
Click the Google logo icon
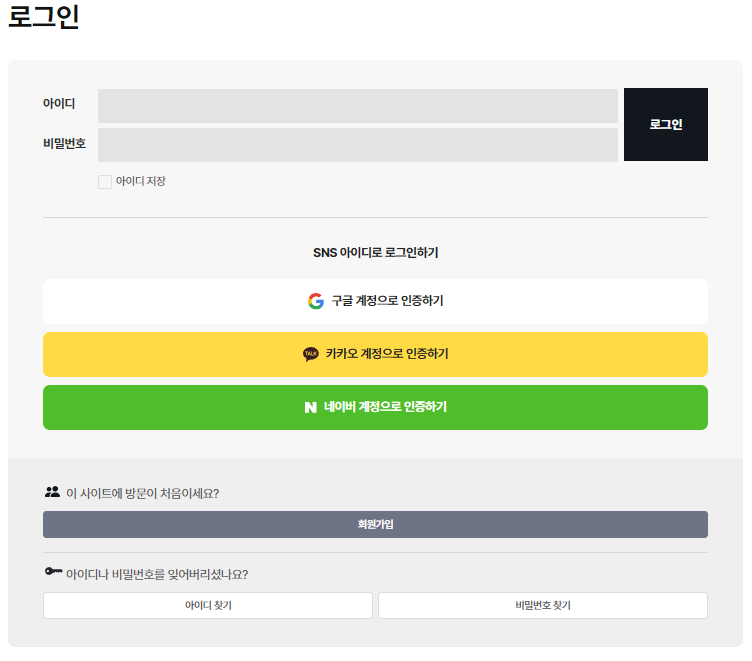click(316, 301)
